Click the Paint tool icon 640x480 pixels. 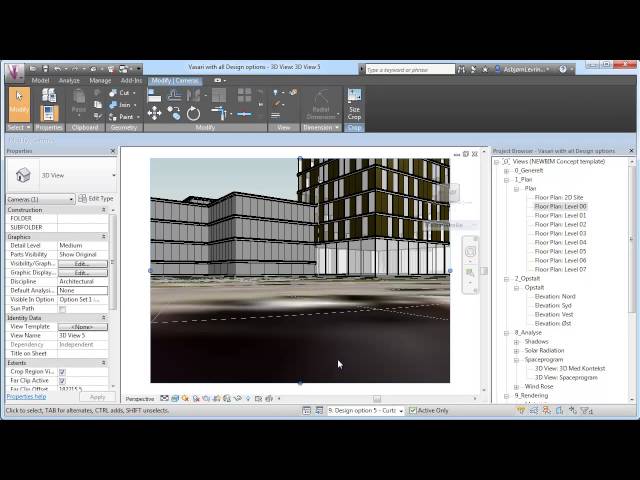pyautogui.click(x=124, y=116)
